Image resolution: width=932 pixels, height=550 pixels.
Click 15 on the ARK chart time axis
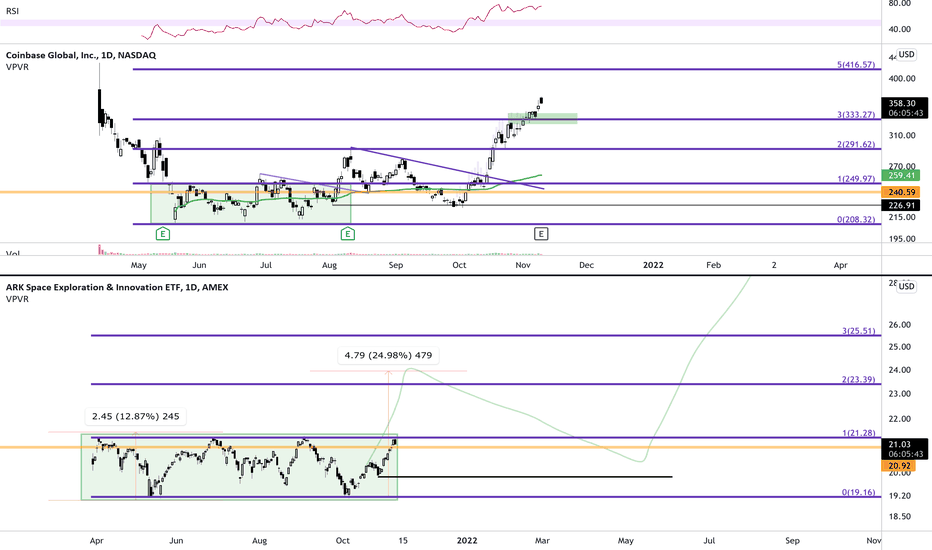[403, 540]
